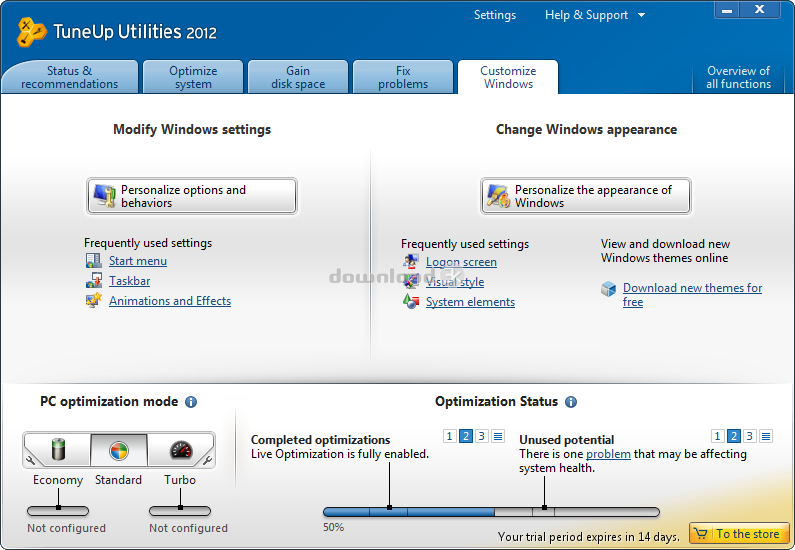Screen dimensions: 795x550
Task: Go to the Fix problems tab
Action: click(403, 77)
